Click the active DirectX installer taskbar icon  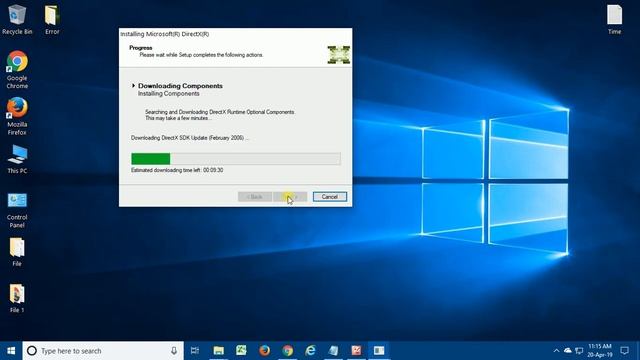tap(379, 351)
